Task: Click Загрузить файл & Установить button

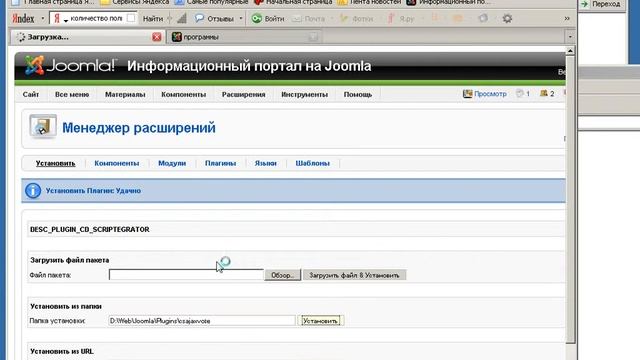Action: coord(354,275)
